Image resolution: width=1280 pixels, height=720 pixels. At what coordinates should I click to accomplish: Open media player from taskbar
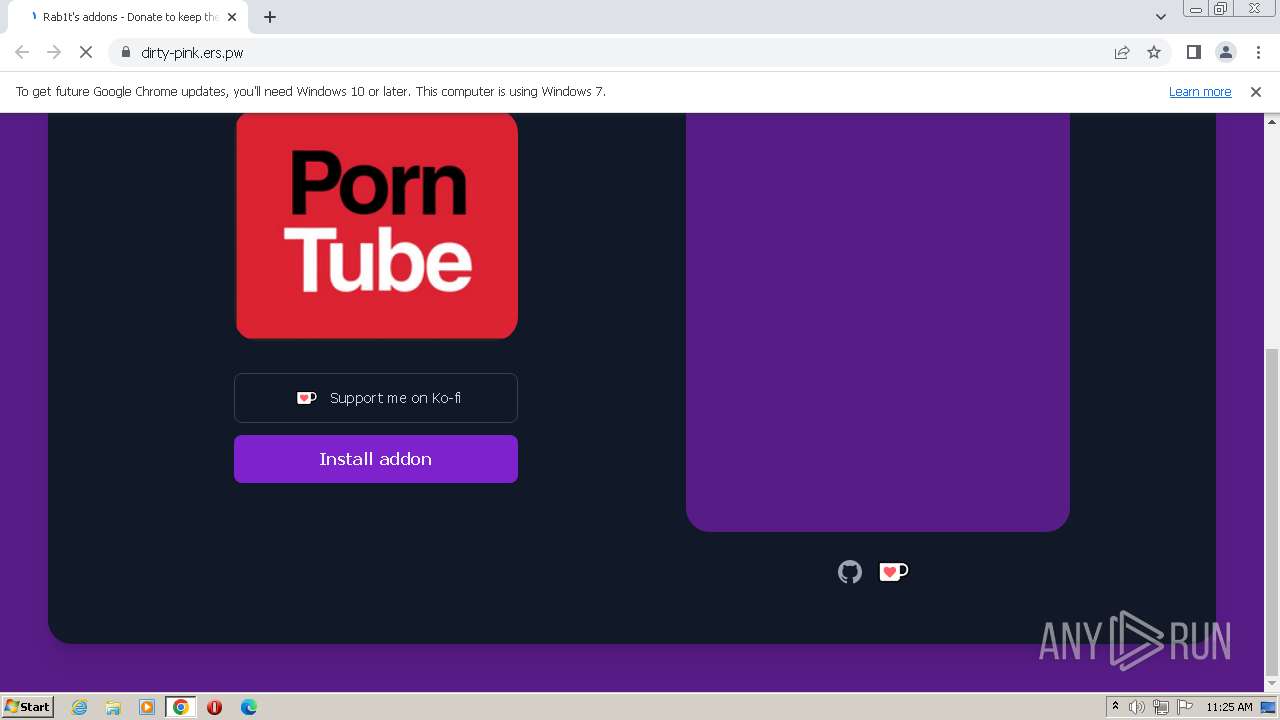pyautogui.click(x=147, y=707)
